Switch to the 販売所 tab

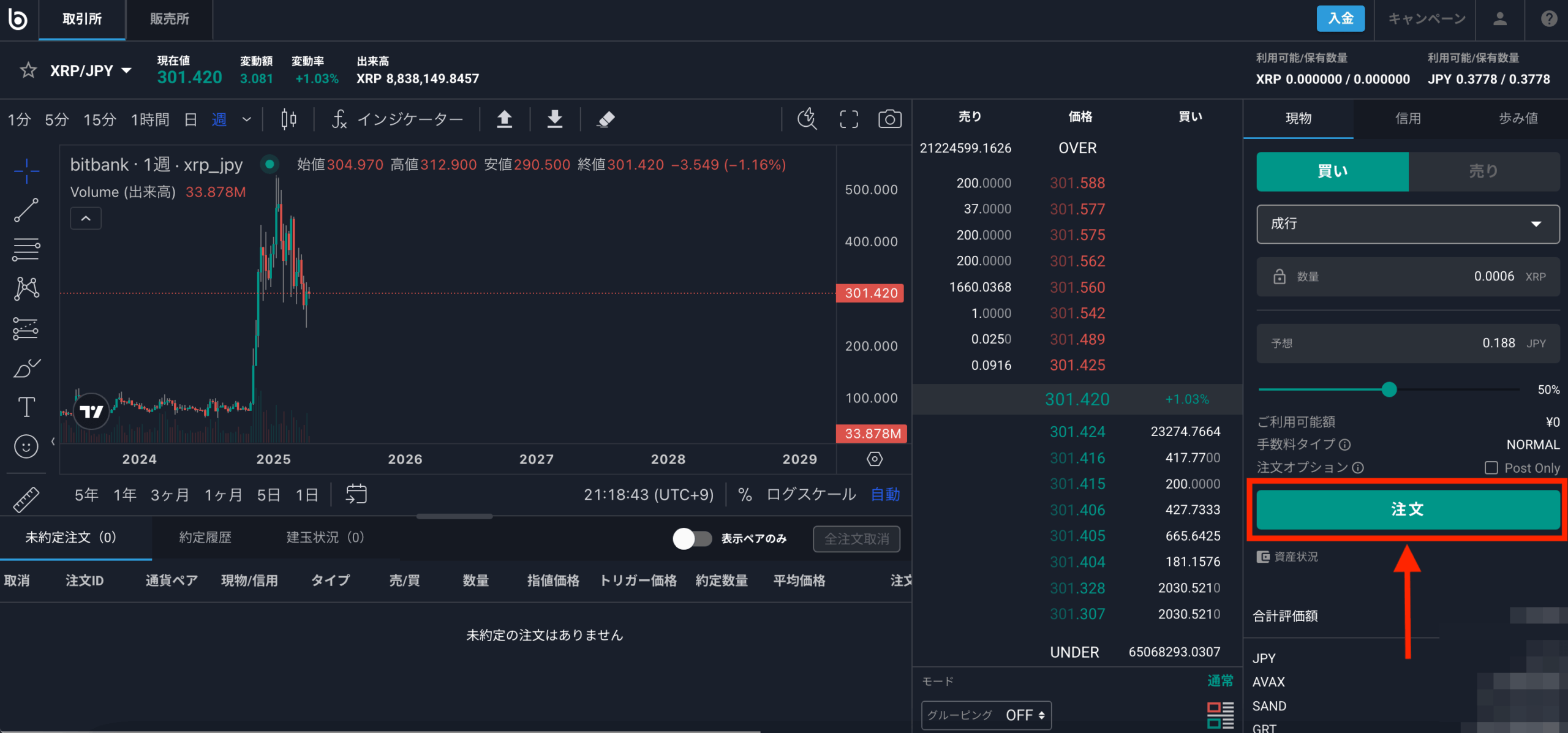pos(170,19)
